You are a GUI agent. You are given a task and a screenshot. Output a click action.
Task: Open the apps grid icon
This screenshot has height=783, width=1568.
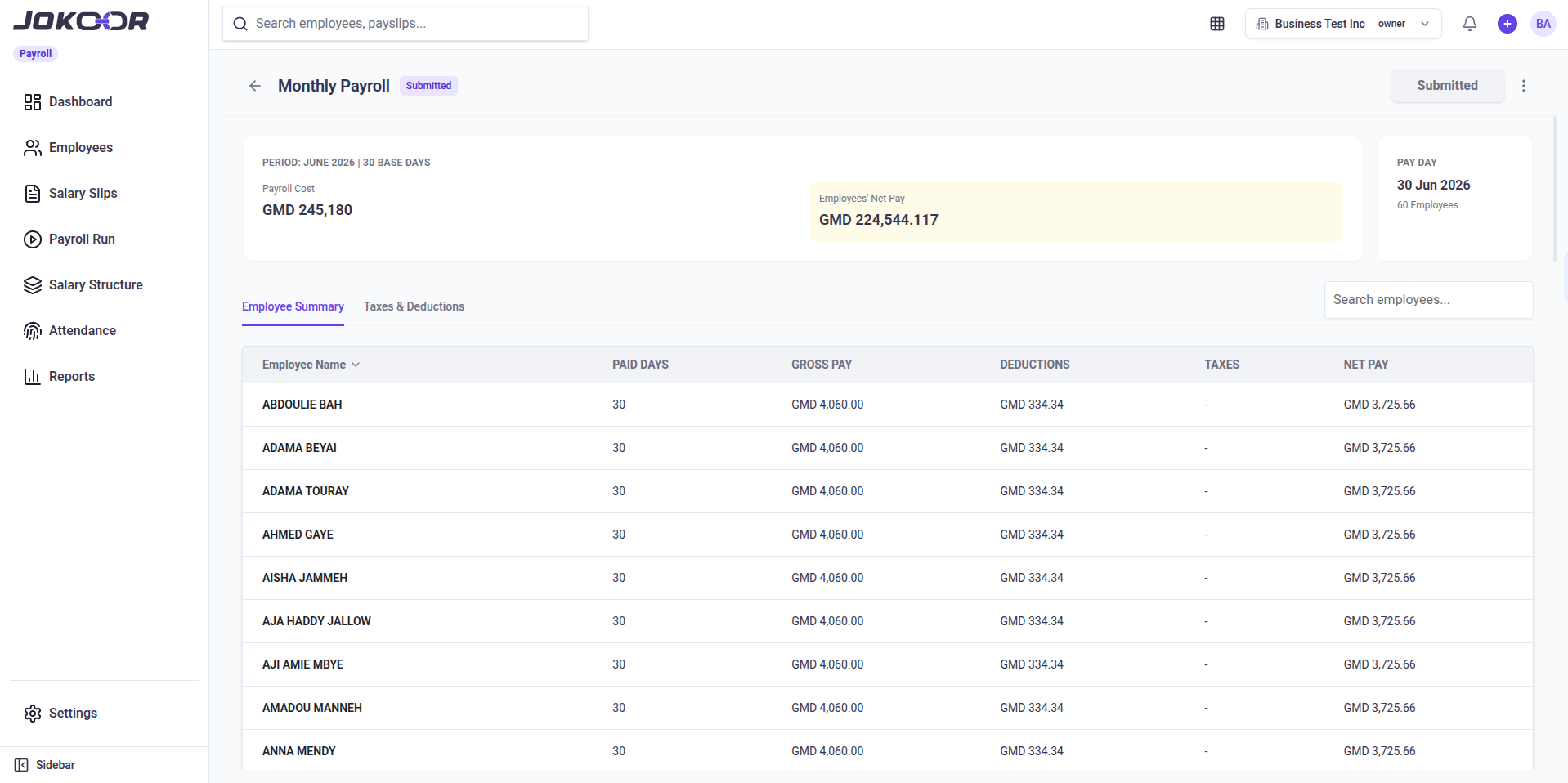[1217, 24]
